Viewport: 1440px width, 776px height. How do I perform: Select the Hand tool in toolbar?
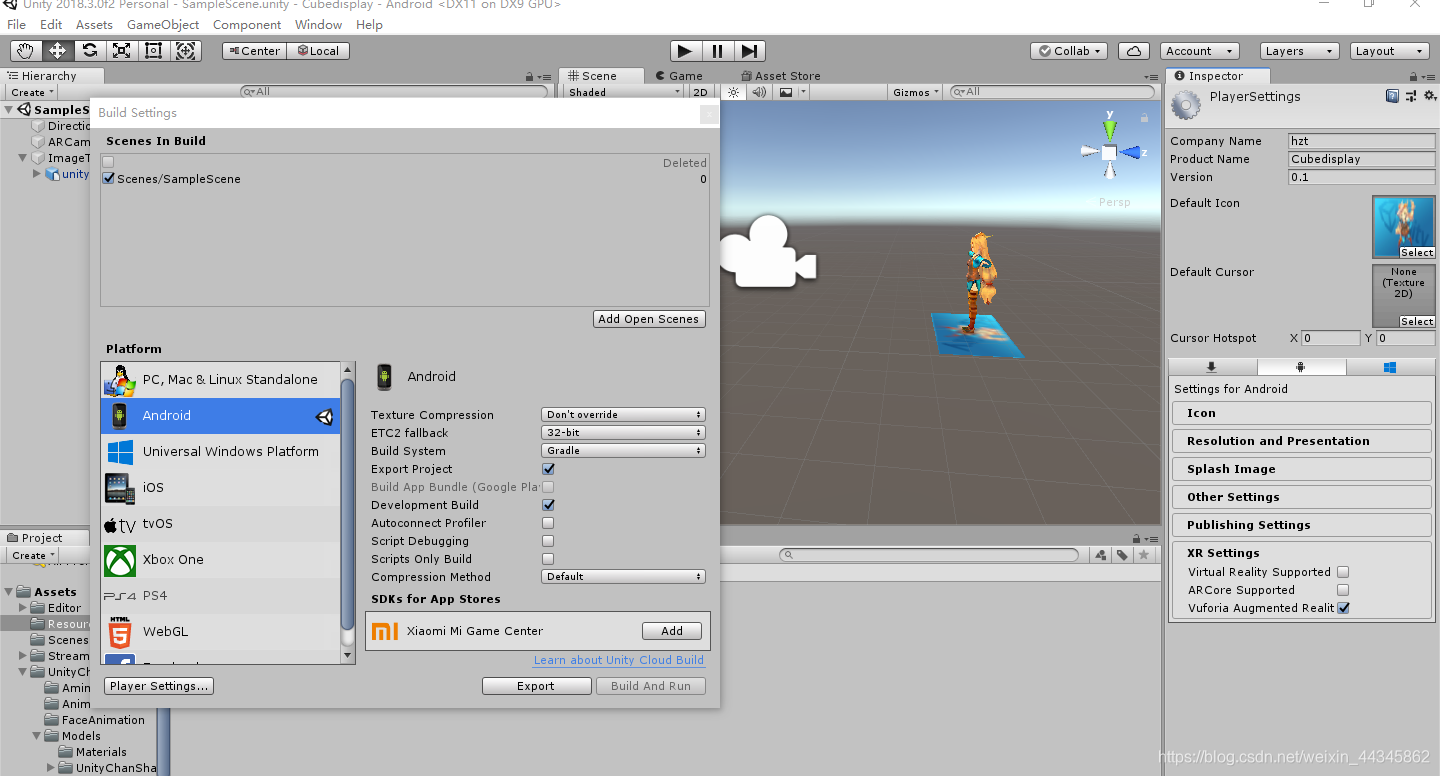(26, 51)
